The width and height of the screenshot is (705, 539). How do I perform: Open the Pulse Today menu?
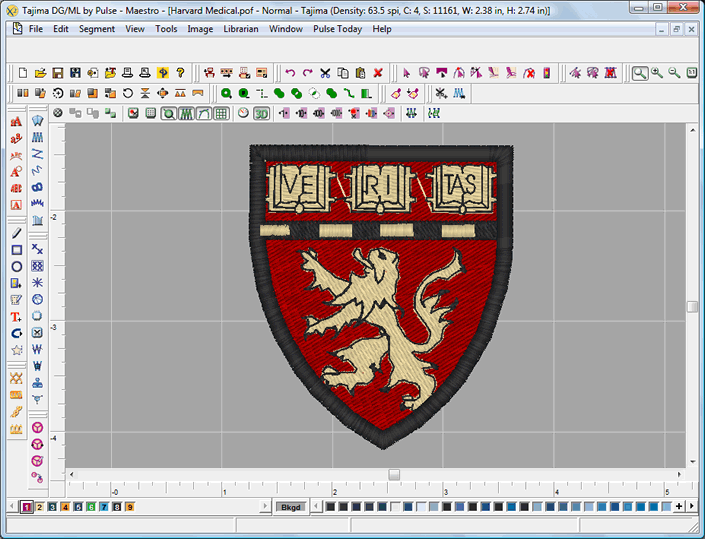click(337, 29)
